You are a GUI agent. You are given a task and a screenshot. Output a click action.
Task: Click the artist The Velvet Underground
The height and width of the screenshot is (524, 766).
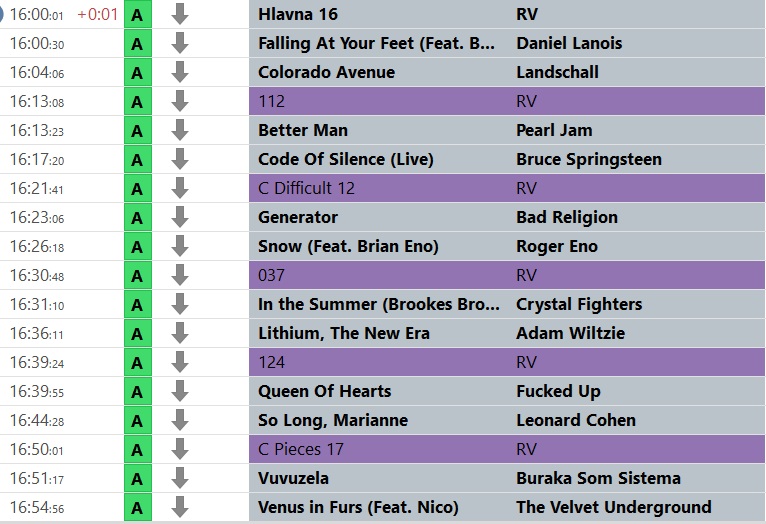pyautogui.click(x=614, y=507)
